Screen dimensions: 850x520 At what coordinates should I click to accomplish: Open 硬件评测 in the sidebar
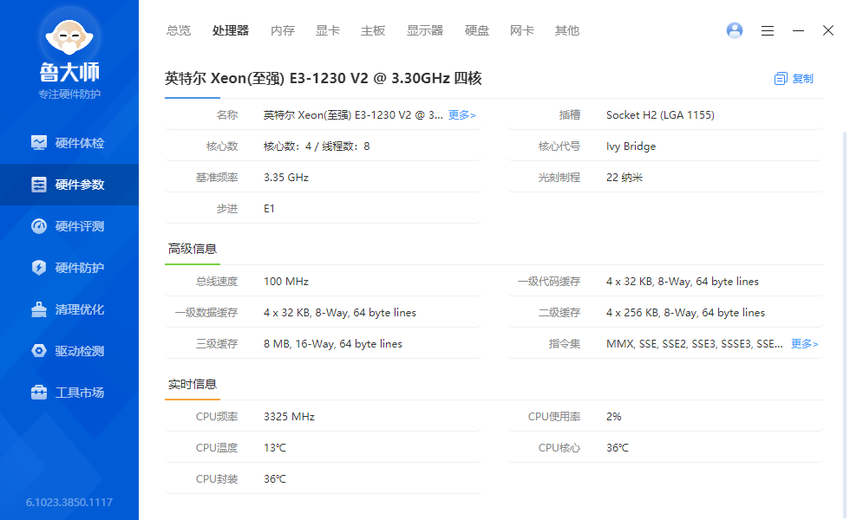coord(69,226)
